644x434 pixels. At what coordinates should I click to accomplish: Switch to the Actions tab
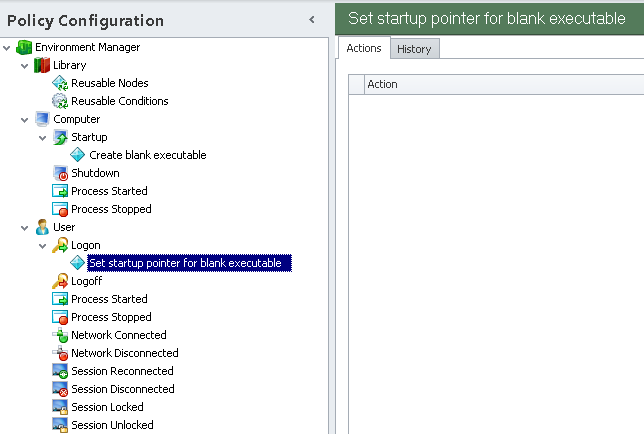point(363,48)
